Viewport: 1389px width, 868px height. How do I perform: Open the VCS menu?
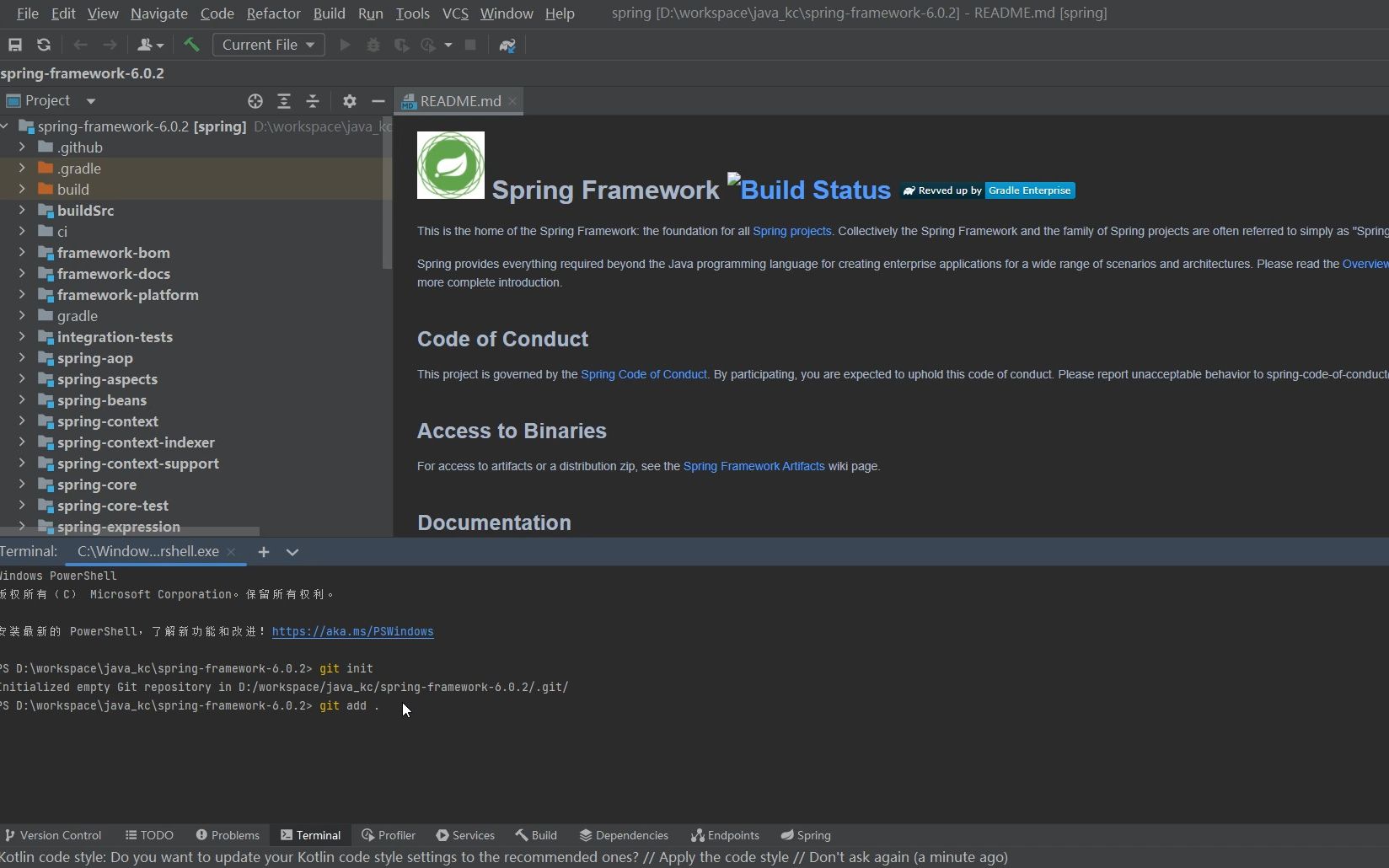455,13
